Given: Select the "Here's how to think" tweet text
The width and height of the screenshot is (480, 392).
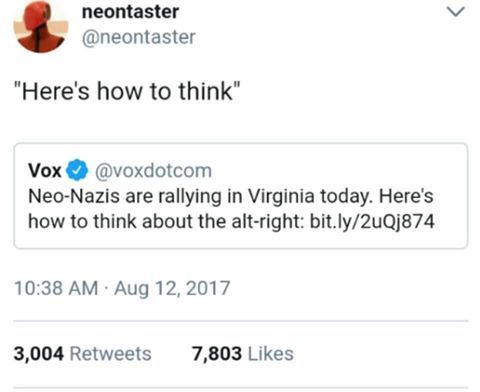Looking at the screenshot, I should point(127,91).
